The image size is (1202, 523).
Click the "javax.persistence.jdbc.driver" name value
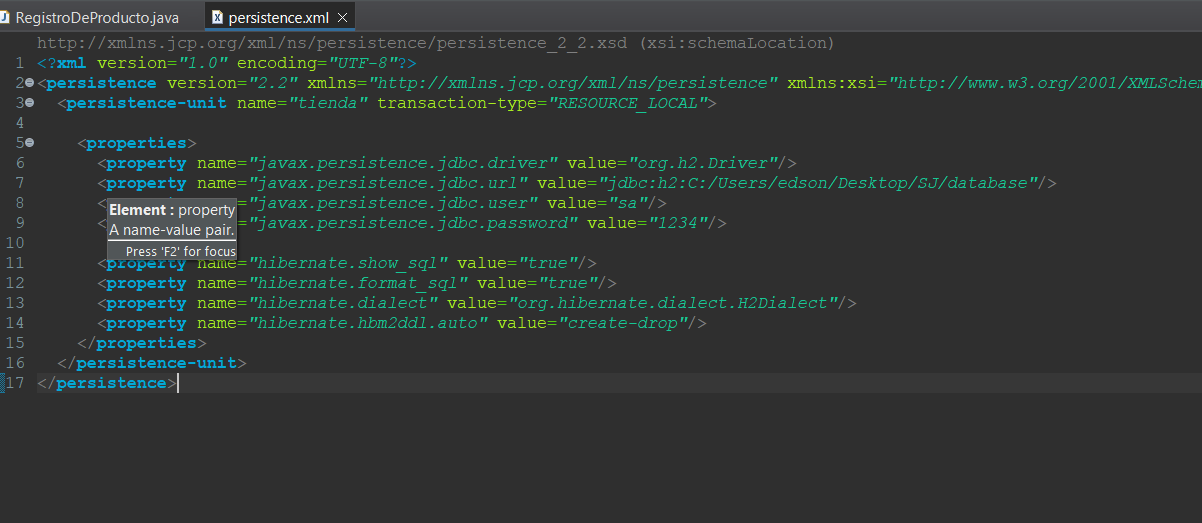click(403, 163)
